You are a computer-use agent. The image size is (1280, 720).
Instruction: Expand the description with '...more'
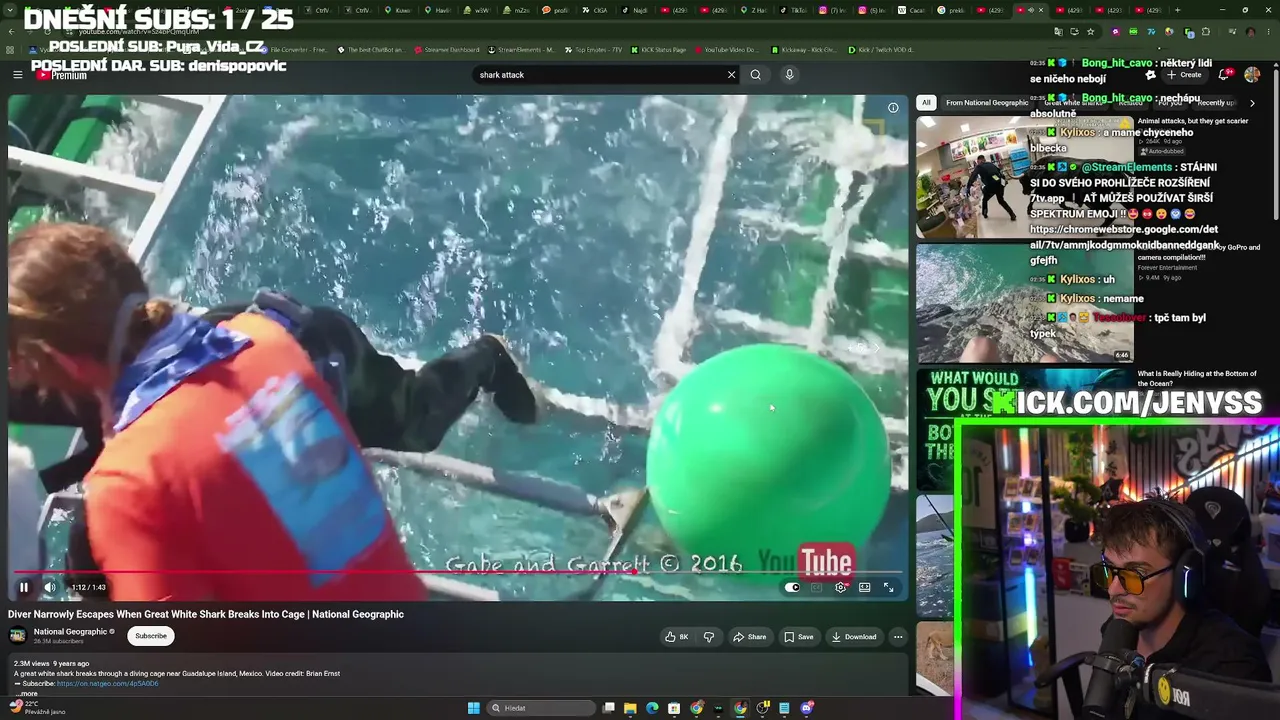tap(28, 694)
